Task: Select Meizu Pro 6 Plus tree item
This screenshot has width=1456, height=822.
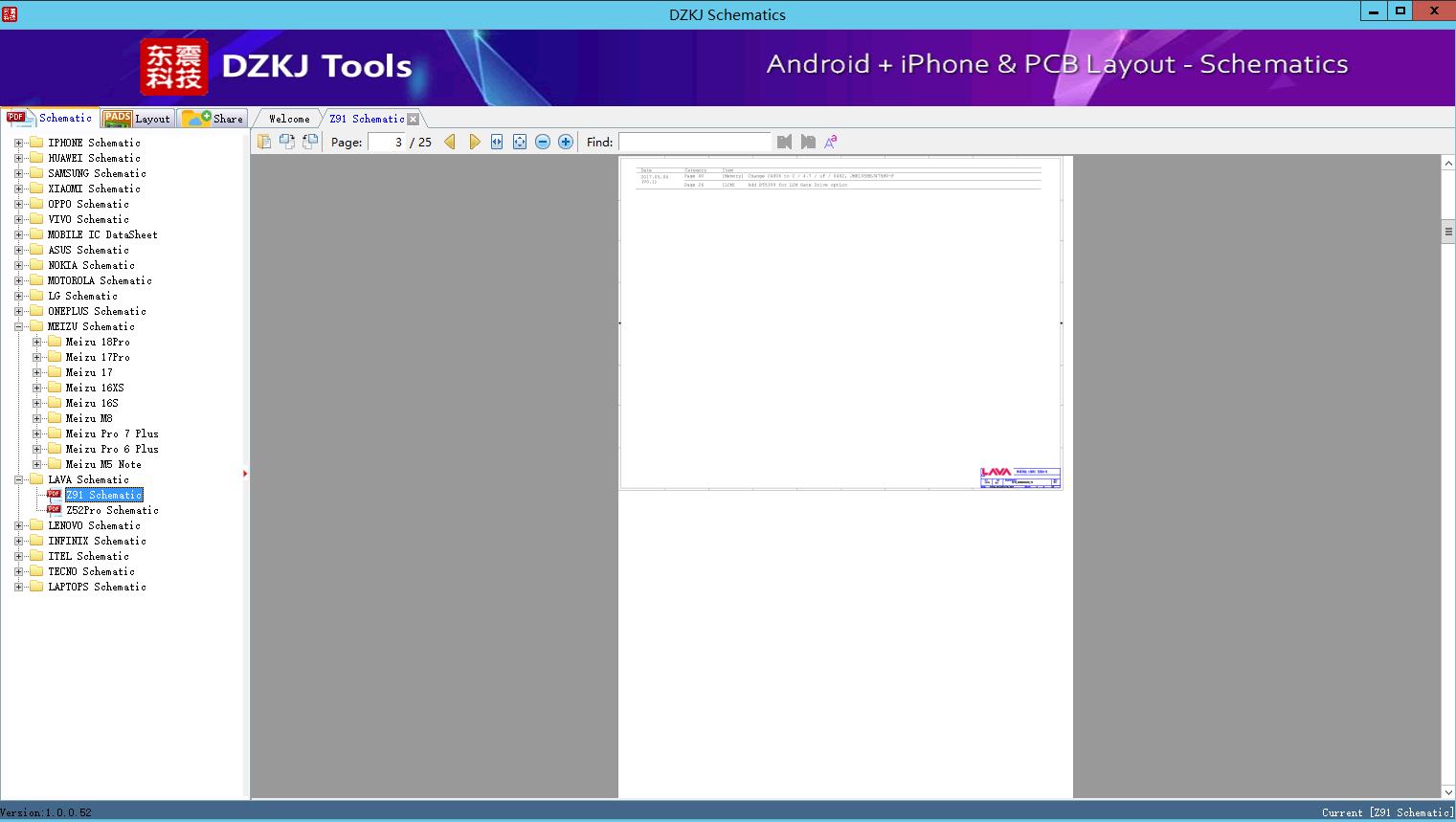Action: 112,449
